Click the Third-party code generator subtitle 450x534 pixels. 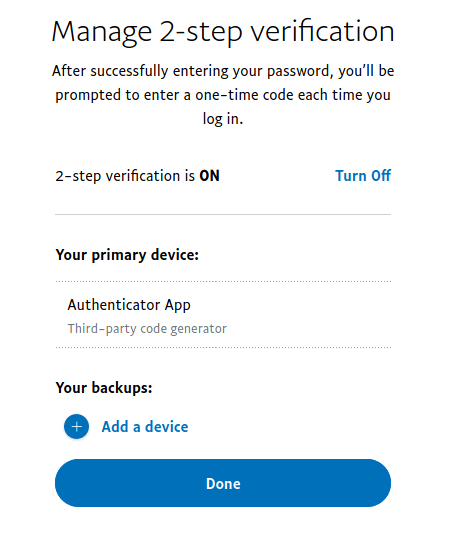pos(147,329)
